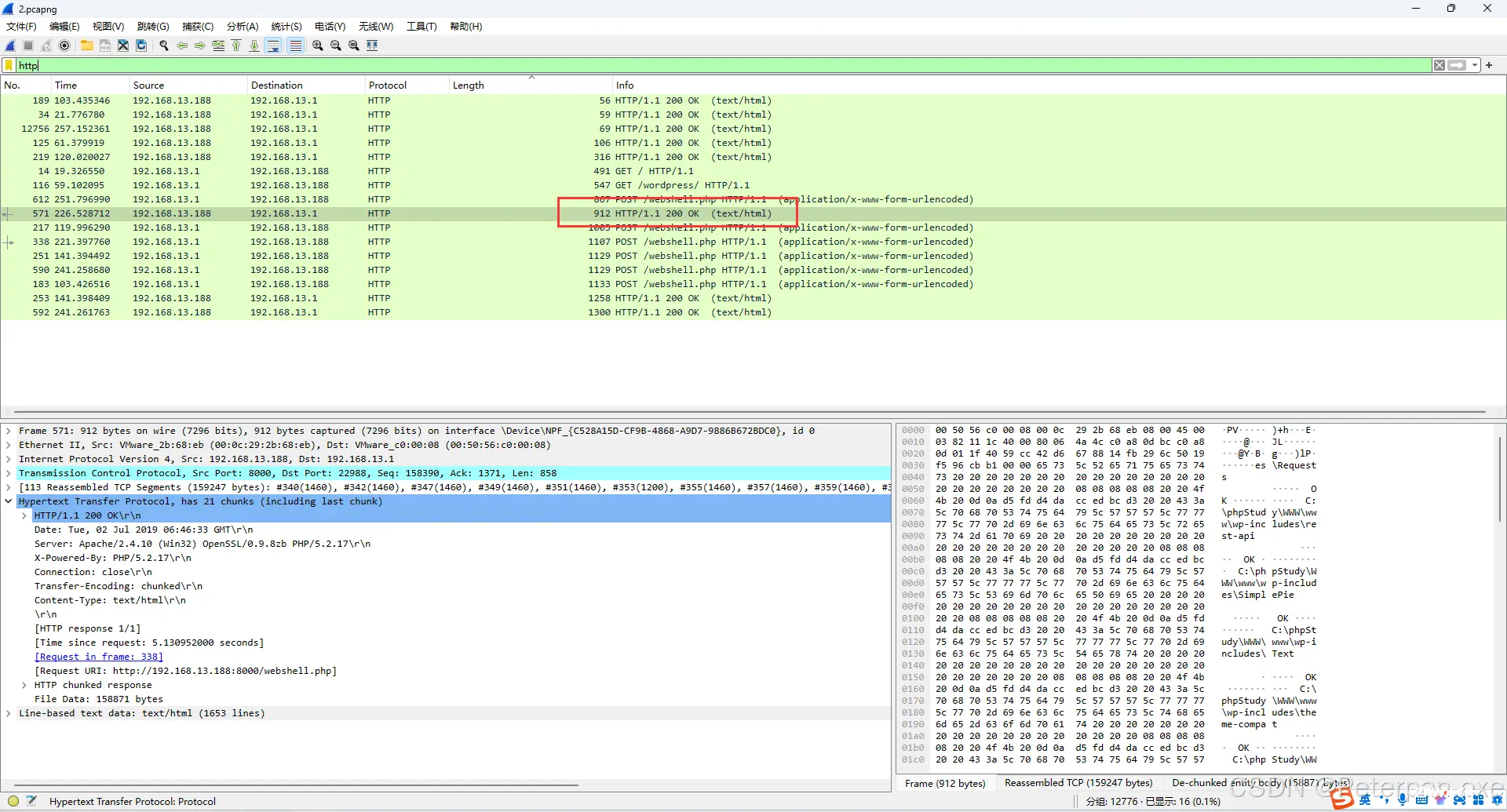Sort packets by the Protocol column
Screen dimensions: 1507x812
pyautogui.click(x=407, y=86)
